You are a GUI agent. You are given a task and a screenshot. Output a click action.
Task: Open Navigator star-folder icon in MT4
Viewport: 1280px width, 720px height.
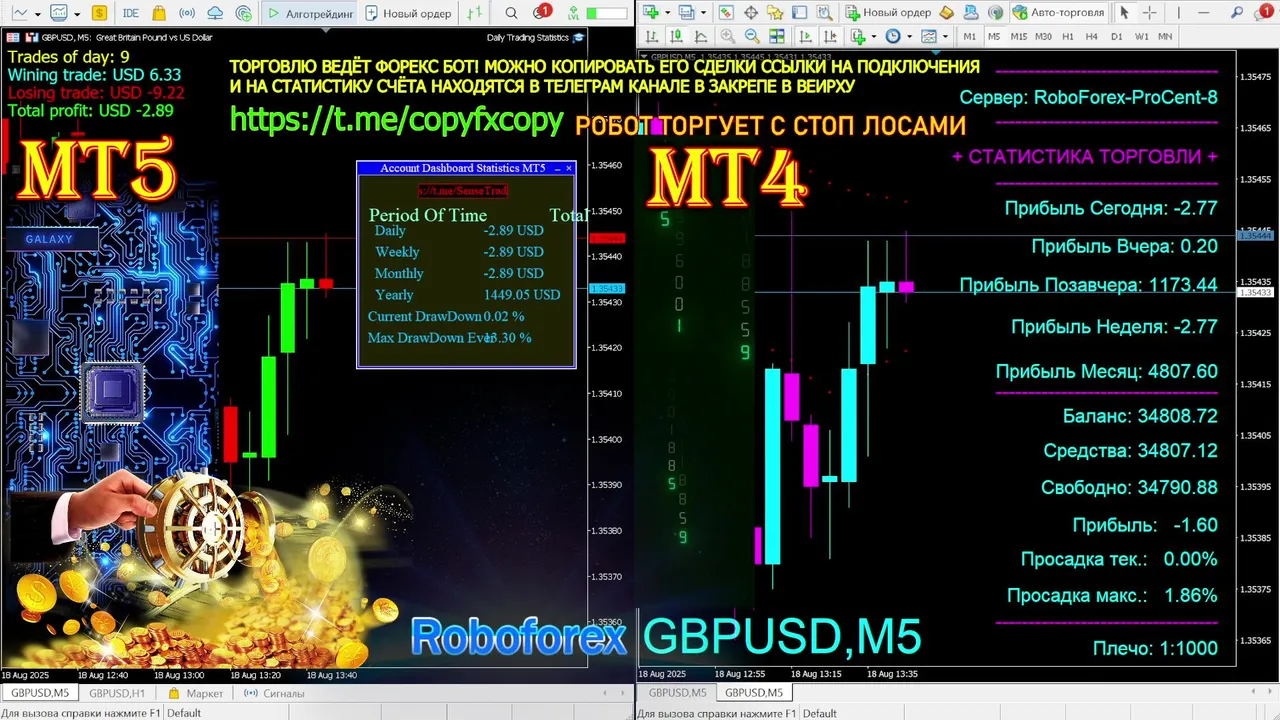pos(775,12)
